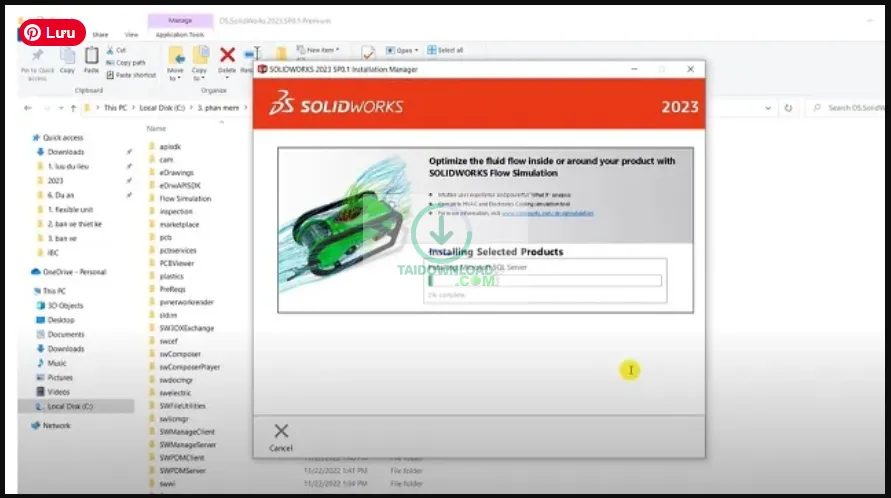Select Local Disk (C:) in navigation pane
Viewport: 891px width, 498px height.
point(70,406)
